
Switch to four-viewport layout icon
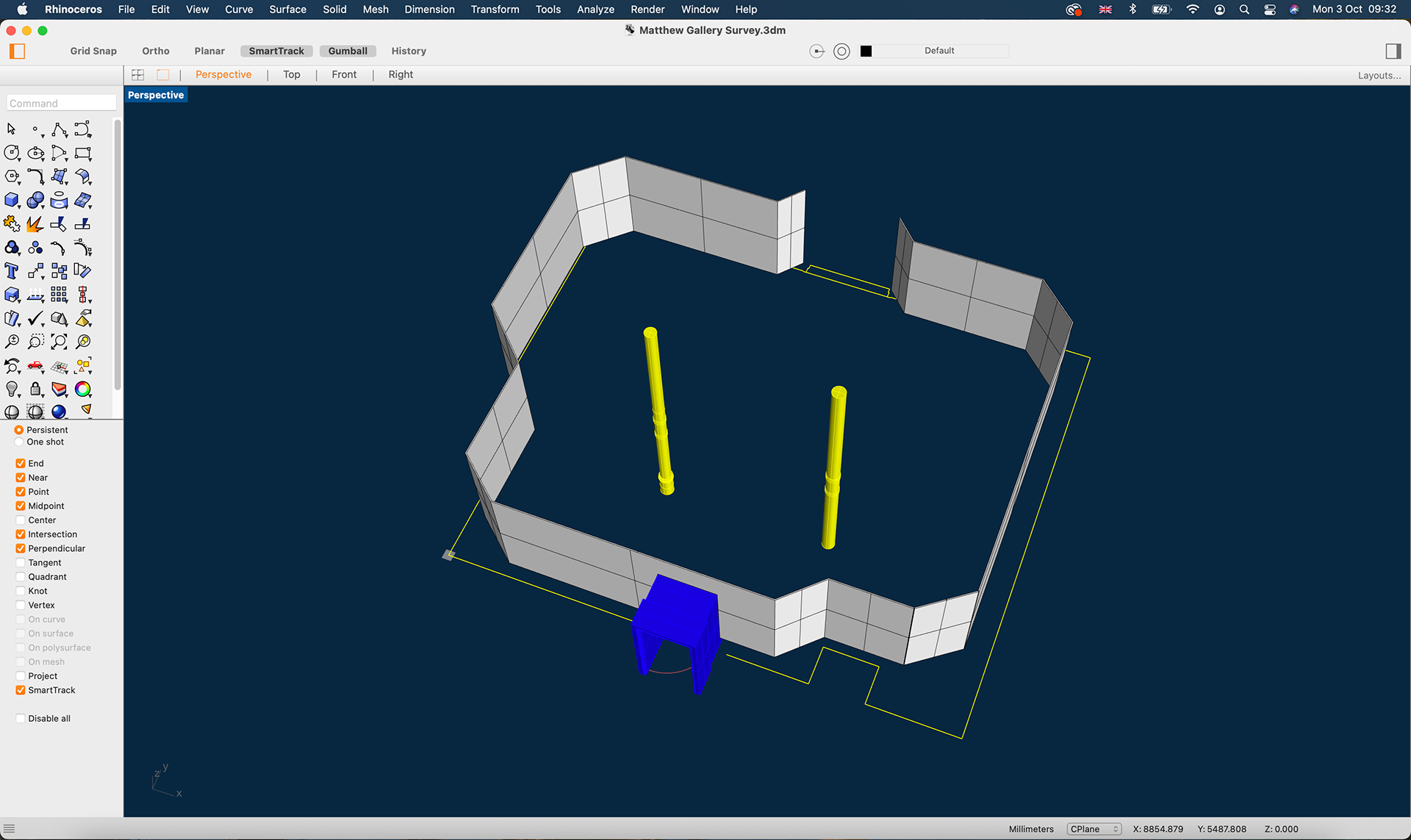point(137,74)
